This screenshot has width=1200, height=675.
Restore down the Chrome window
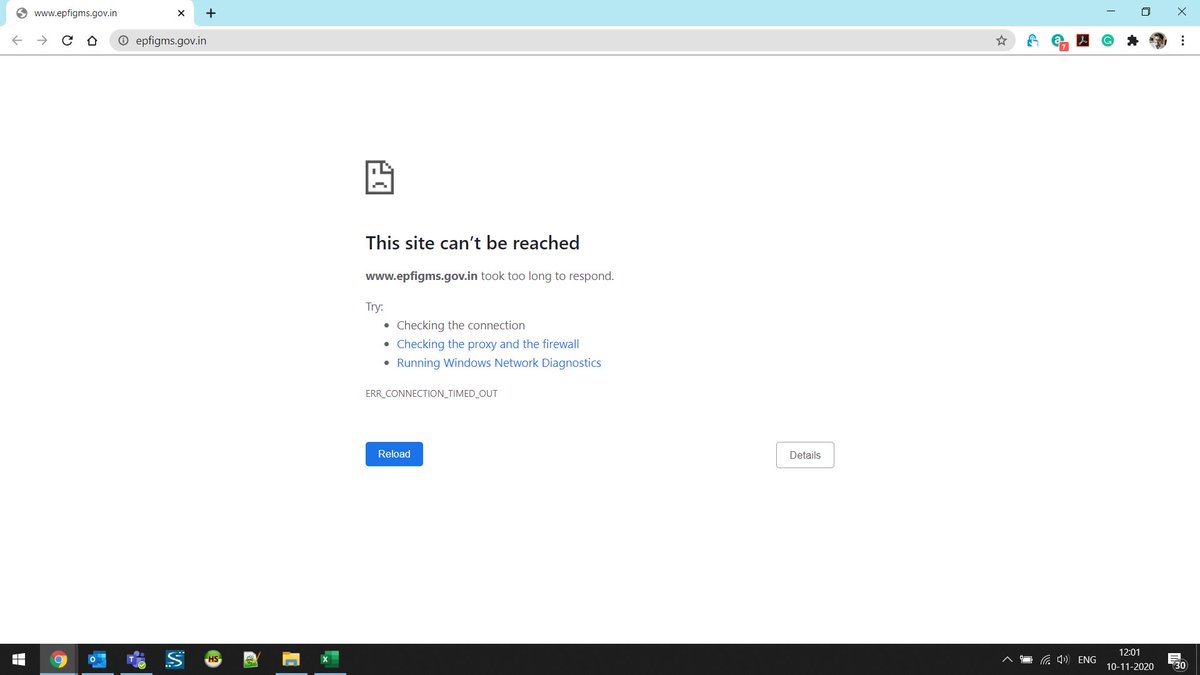1146,12
